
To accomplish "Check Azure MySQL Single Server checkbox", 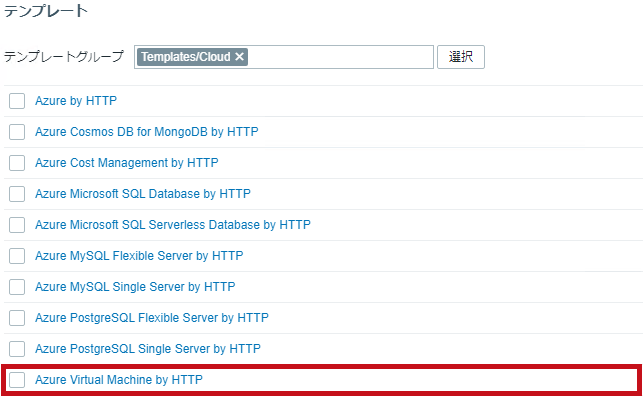I will click(x=17, y=287).
